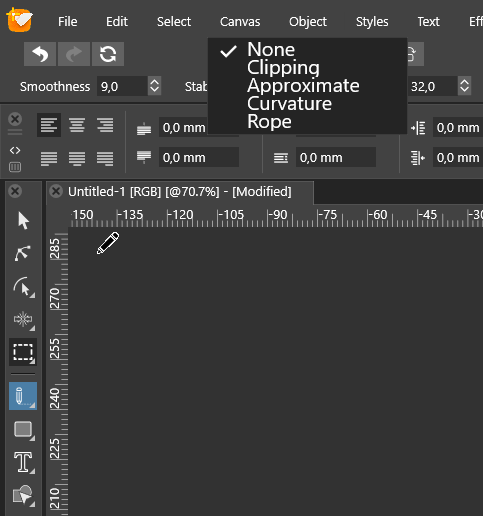Click the grayed Redo arrow button

(74, 54)
